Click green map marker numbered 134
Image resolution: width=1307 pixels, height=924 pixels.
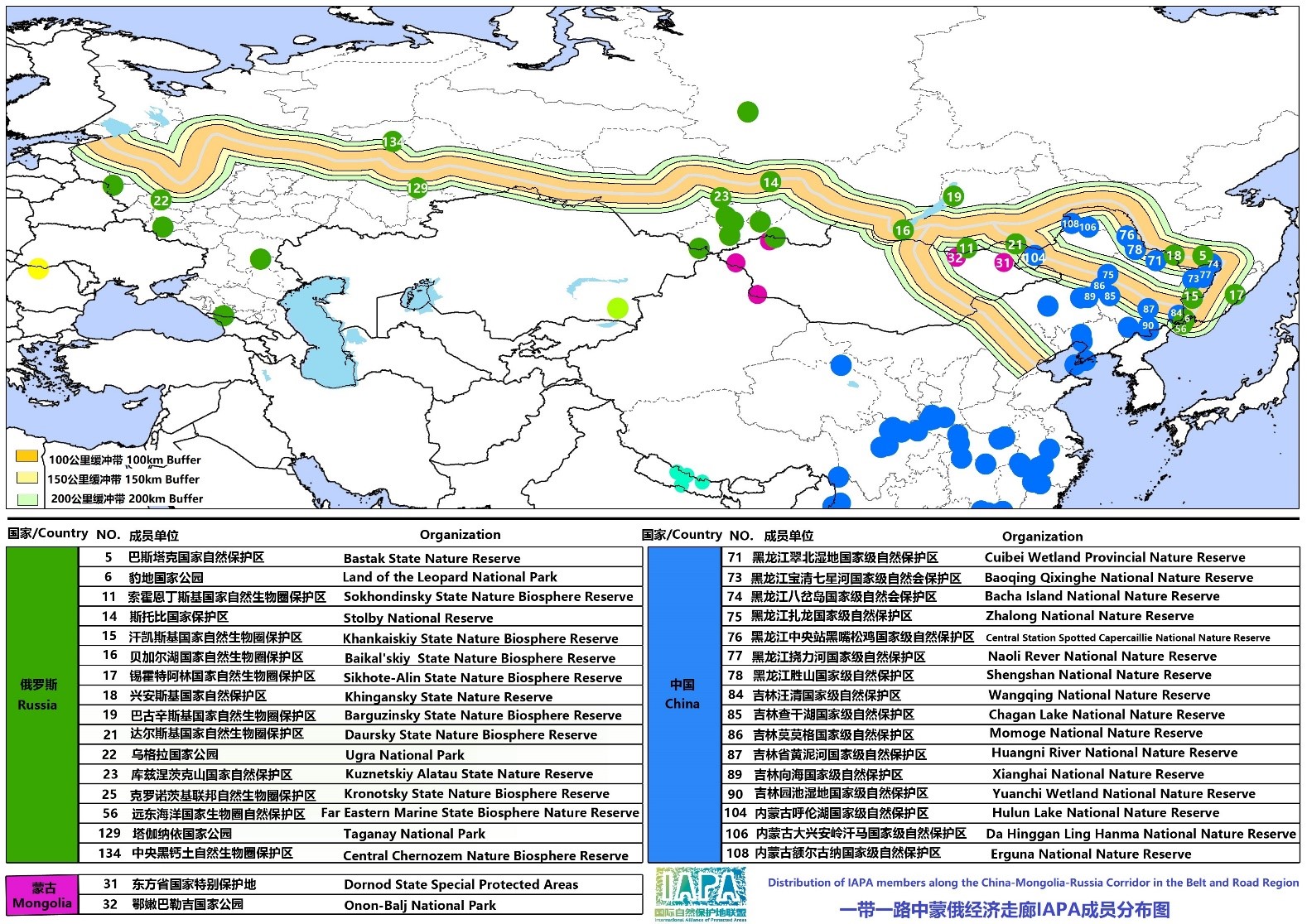pos(393,142)
